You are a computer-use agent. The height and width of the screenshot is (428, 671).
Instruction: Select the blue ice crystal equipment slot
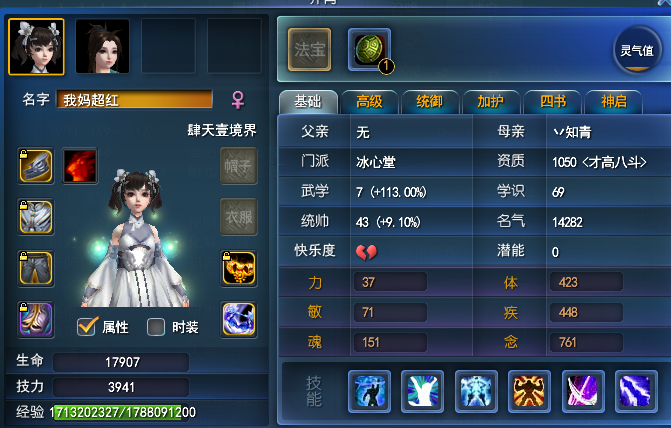tap(239, 320)
